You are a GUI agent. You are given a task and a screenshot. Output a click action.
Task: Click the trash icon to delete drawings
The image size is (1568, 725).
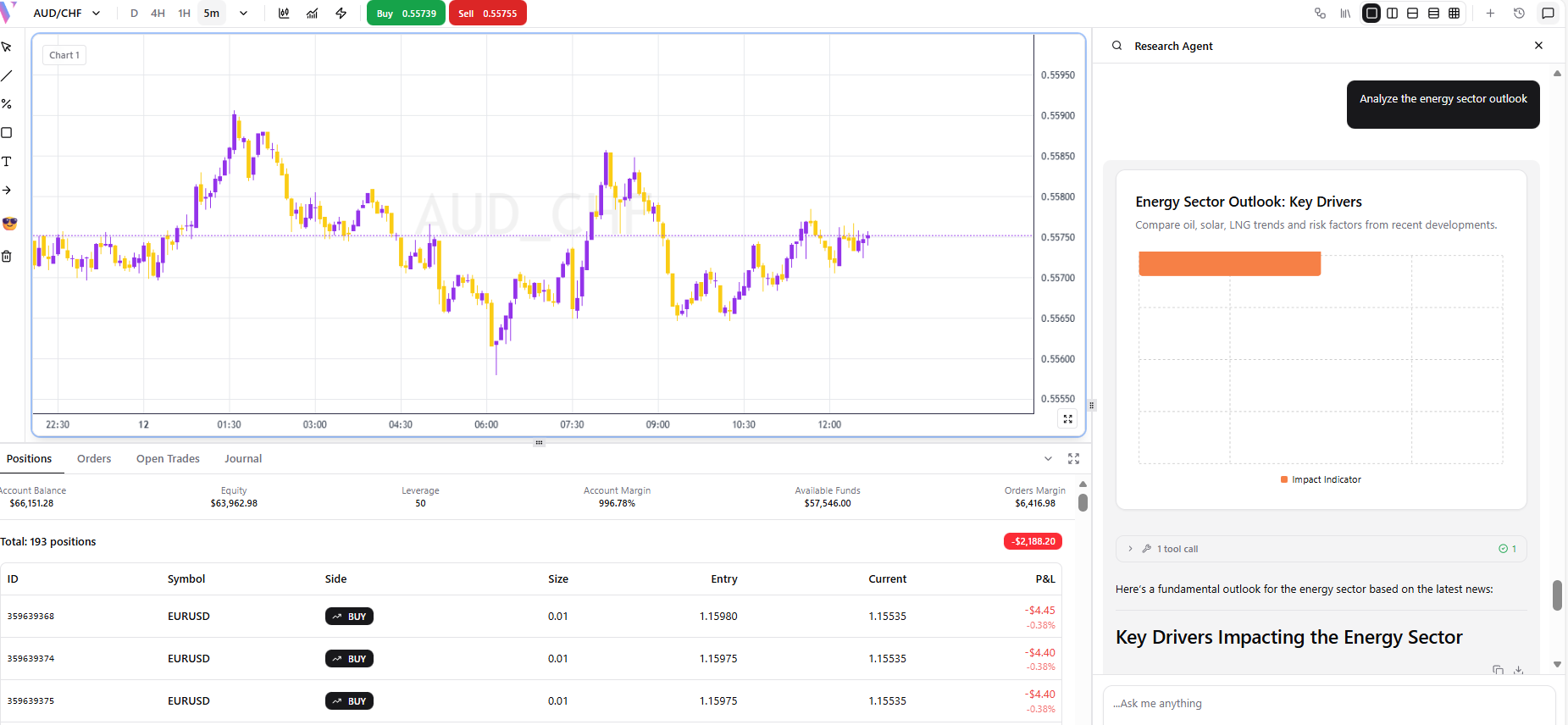pos(7,257)
